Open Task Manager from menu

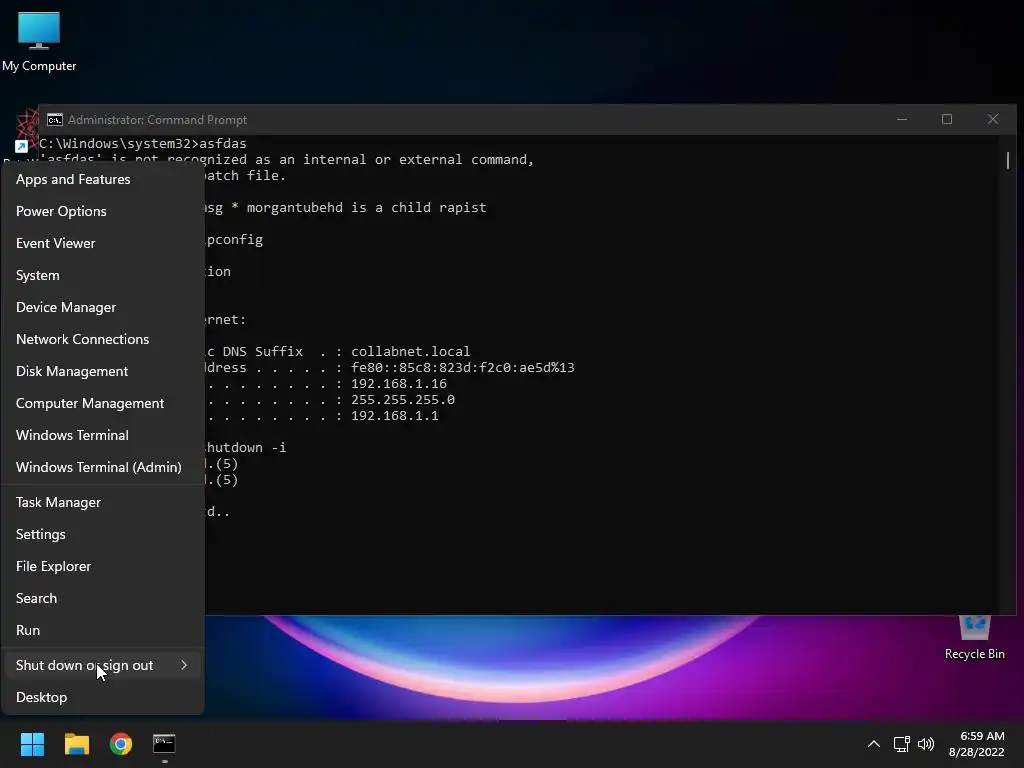pos(103,502)
